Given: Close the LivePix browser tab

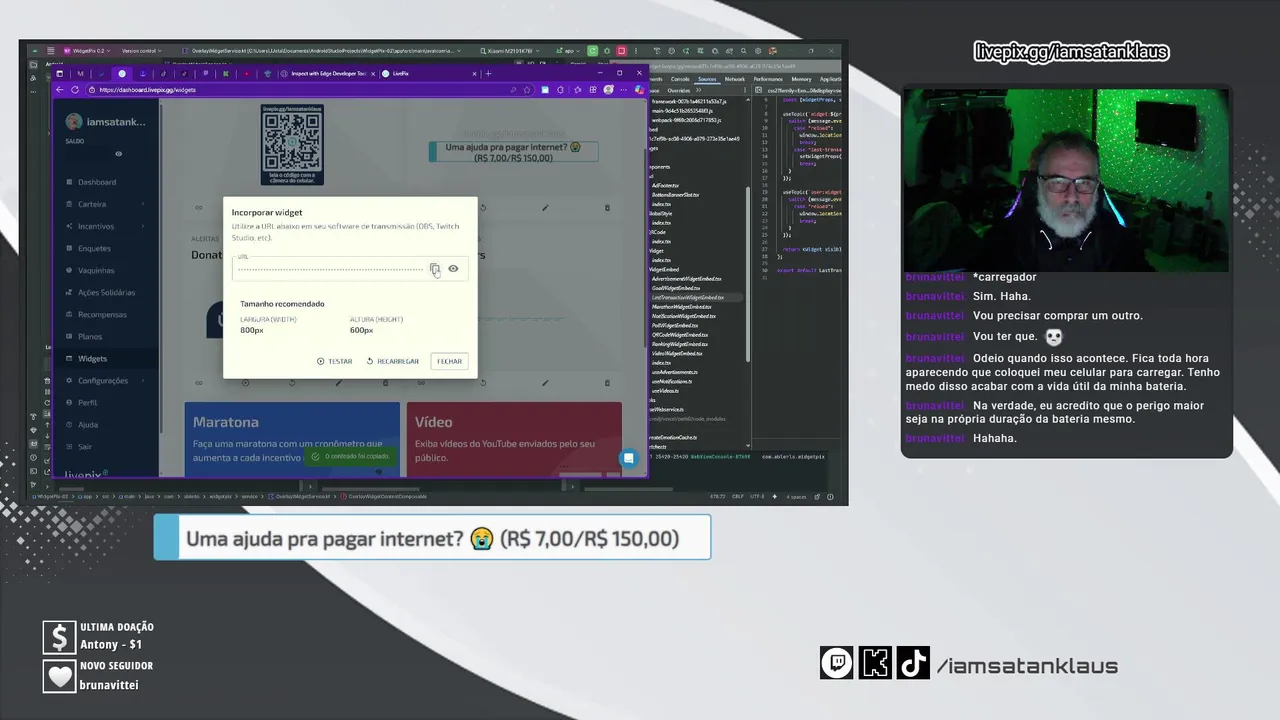Looking at the screenshot, I should pyautogui.click(x=473, y=73).
